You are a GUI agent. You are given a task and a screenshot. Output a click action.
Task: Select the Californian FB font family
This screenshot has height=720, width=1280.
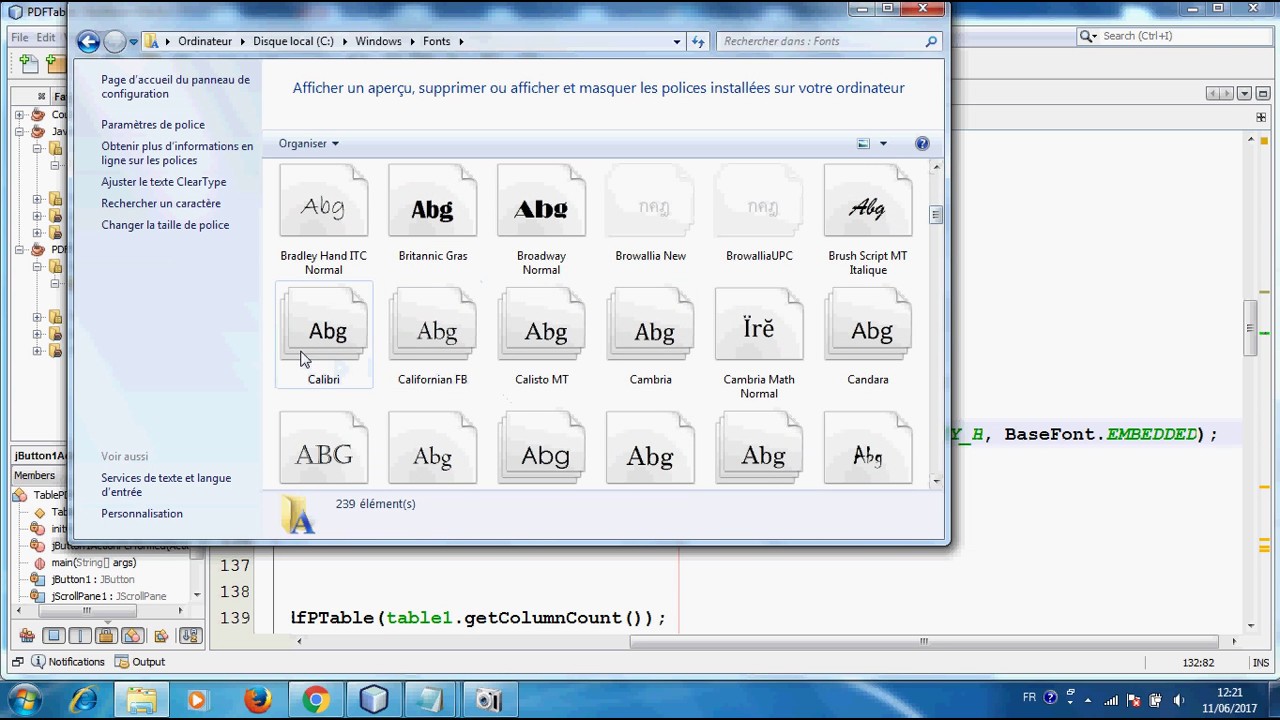tap(432, 337)
